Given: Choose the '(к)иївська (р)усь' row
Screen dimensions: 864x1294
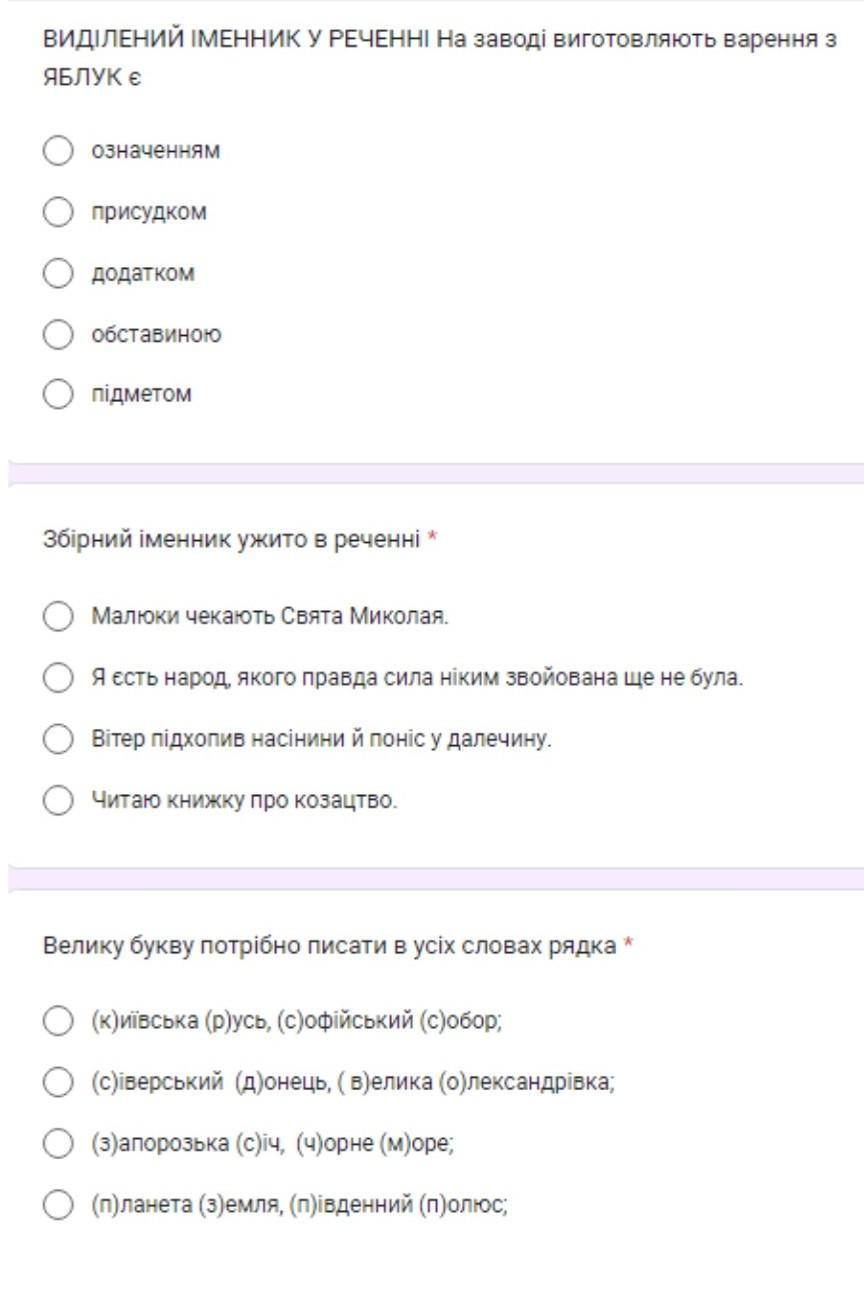Looking at the screenshot, I should click(59, 1021).
